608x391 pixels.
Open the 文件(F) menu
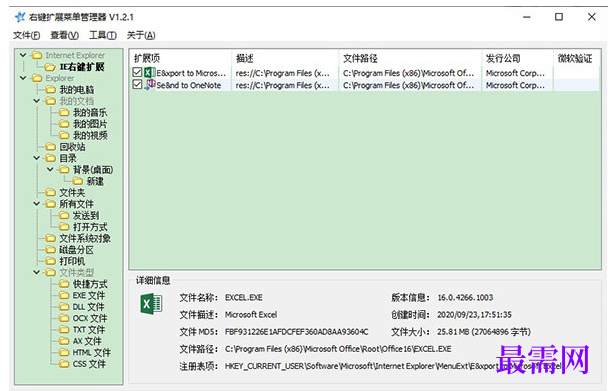pos(26,35)
